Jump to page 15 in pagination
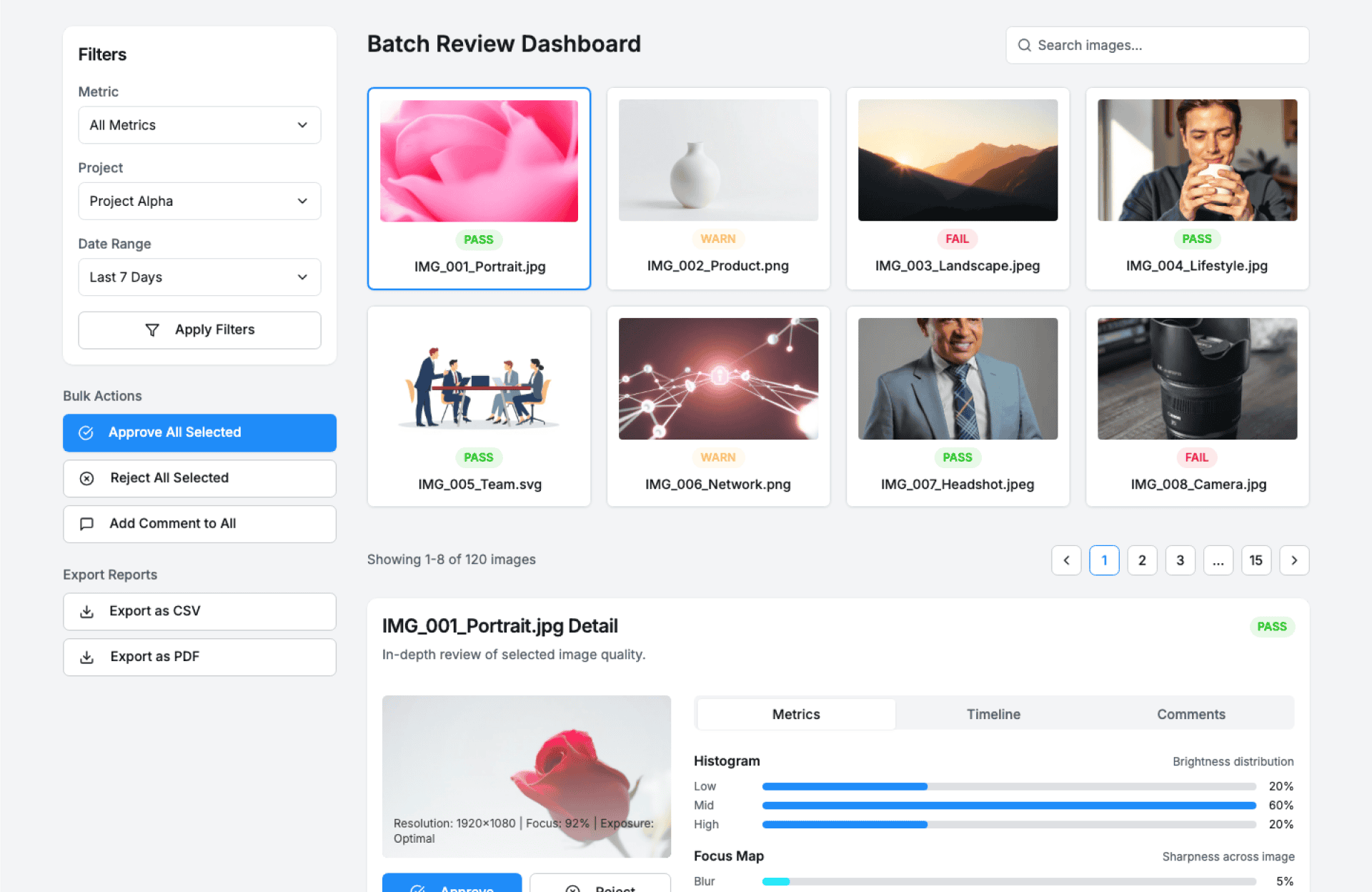 (x=1256, y=560)
